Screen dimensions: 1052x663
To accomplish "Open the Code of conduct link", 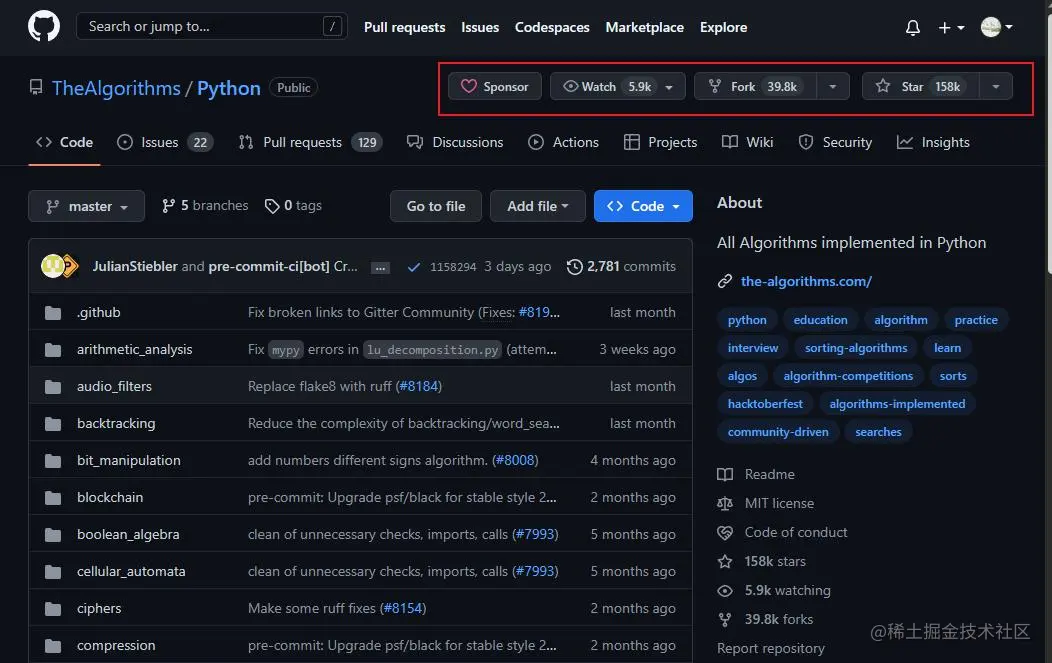I will click(x=782, y=532).
